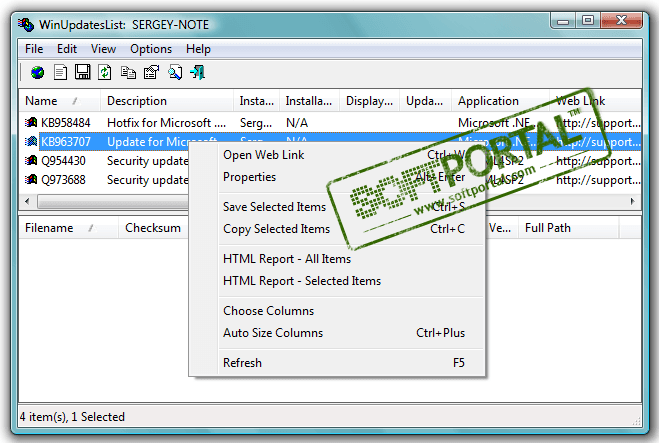Image resolution: width=659 pixels, height=443 pixels.
Task: Click the KB963707 row icon
Action: point(31,142)
